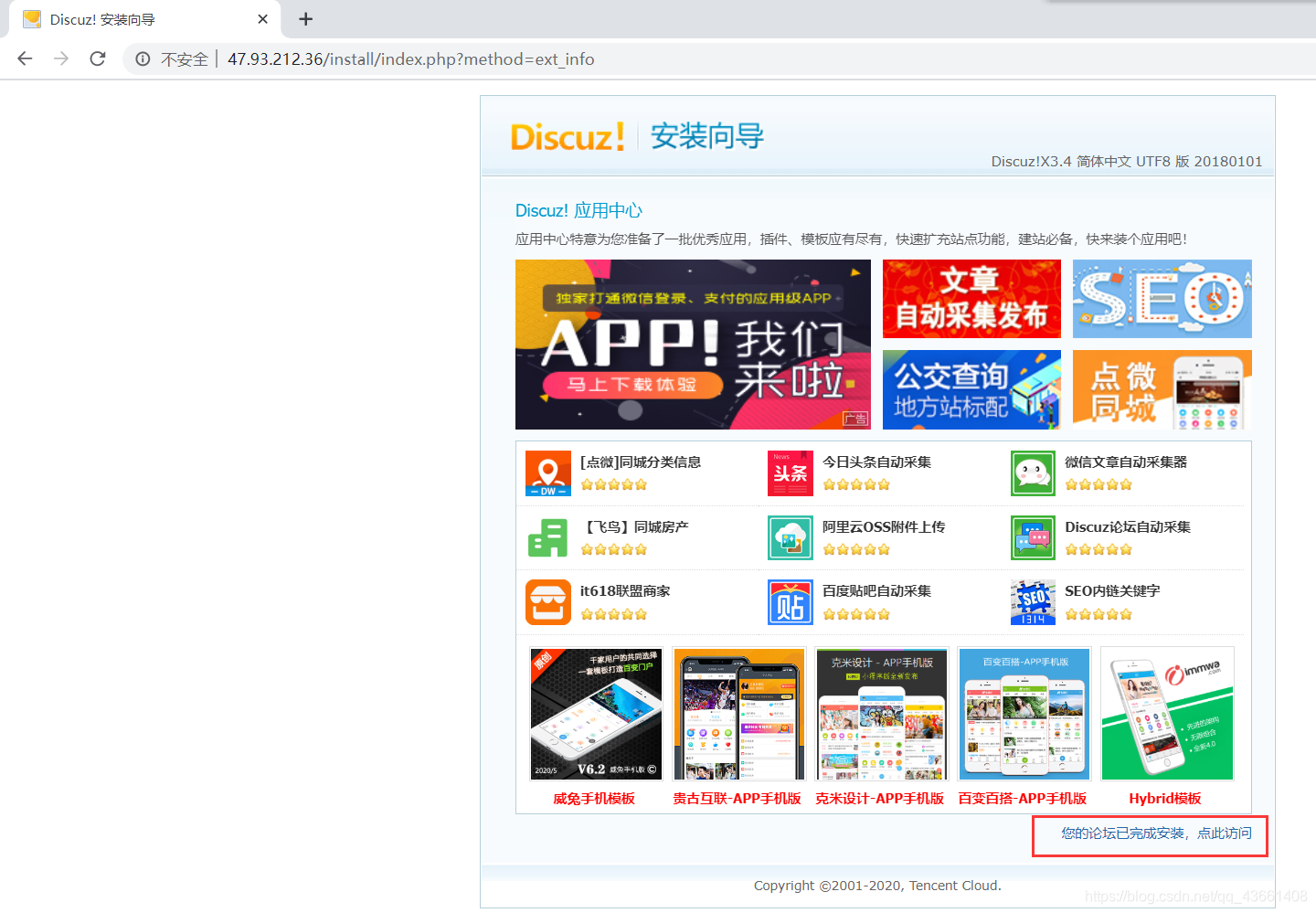Click the 今日头条自动采集 title text

coord(876,462)
